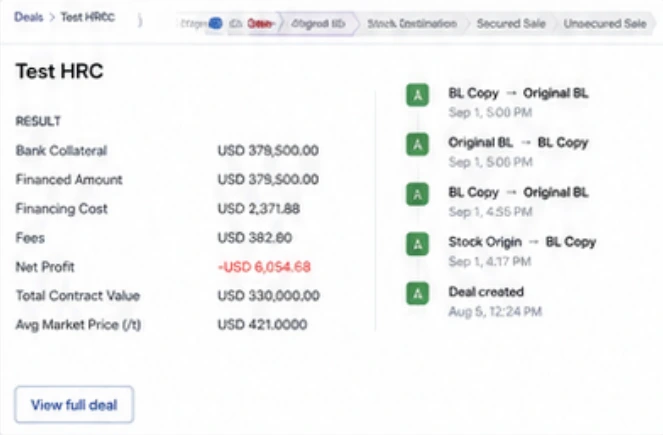This screenshot has width=663, height=435.
Task: Click timestamp Sep 1, 4:17 PM
Action: [x=490, y=261]
